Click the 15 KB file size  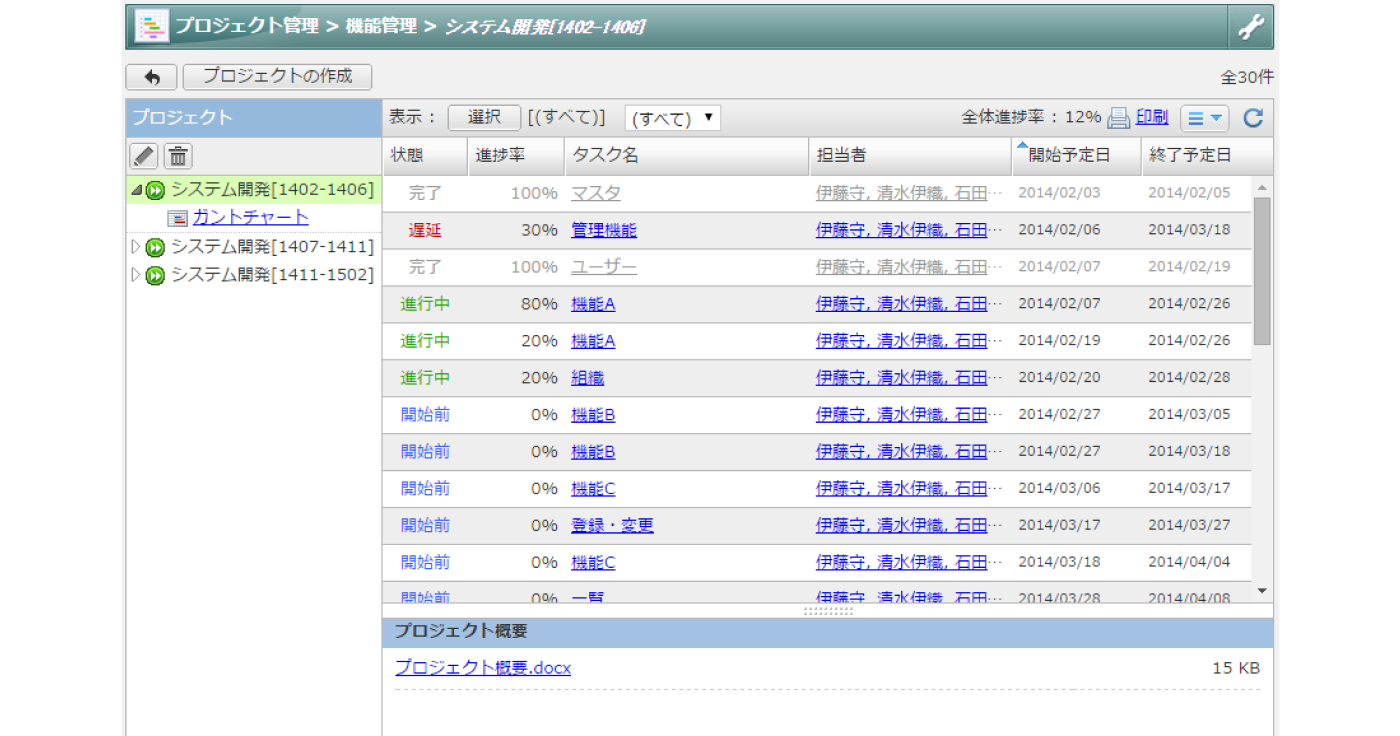click(x=1236, y=668)
